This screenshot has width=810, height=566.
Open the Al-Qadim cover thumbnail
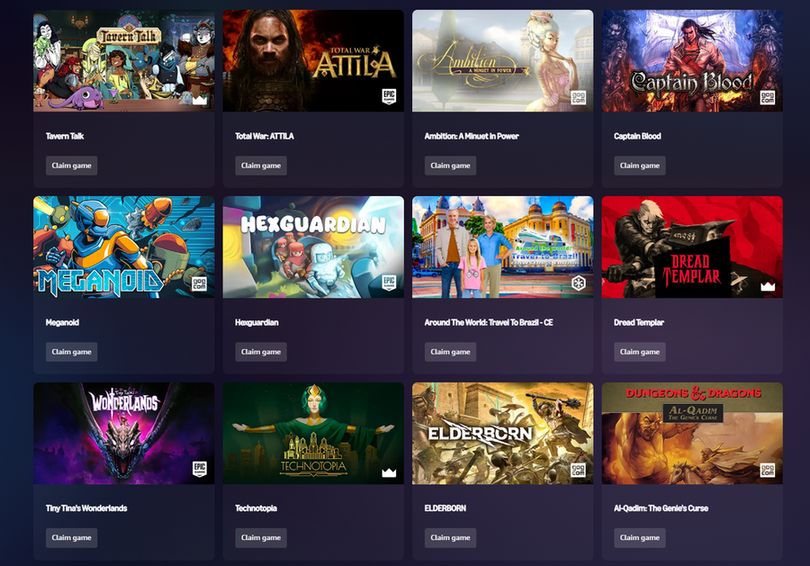coord(692,433)
